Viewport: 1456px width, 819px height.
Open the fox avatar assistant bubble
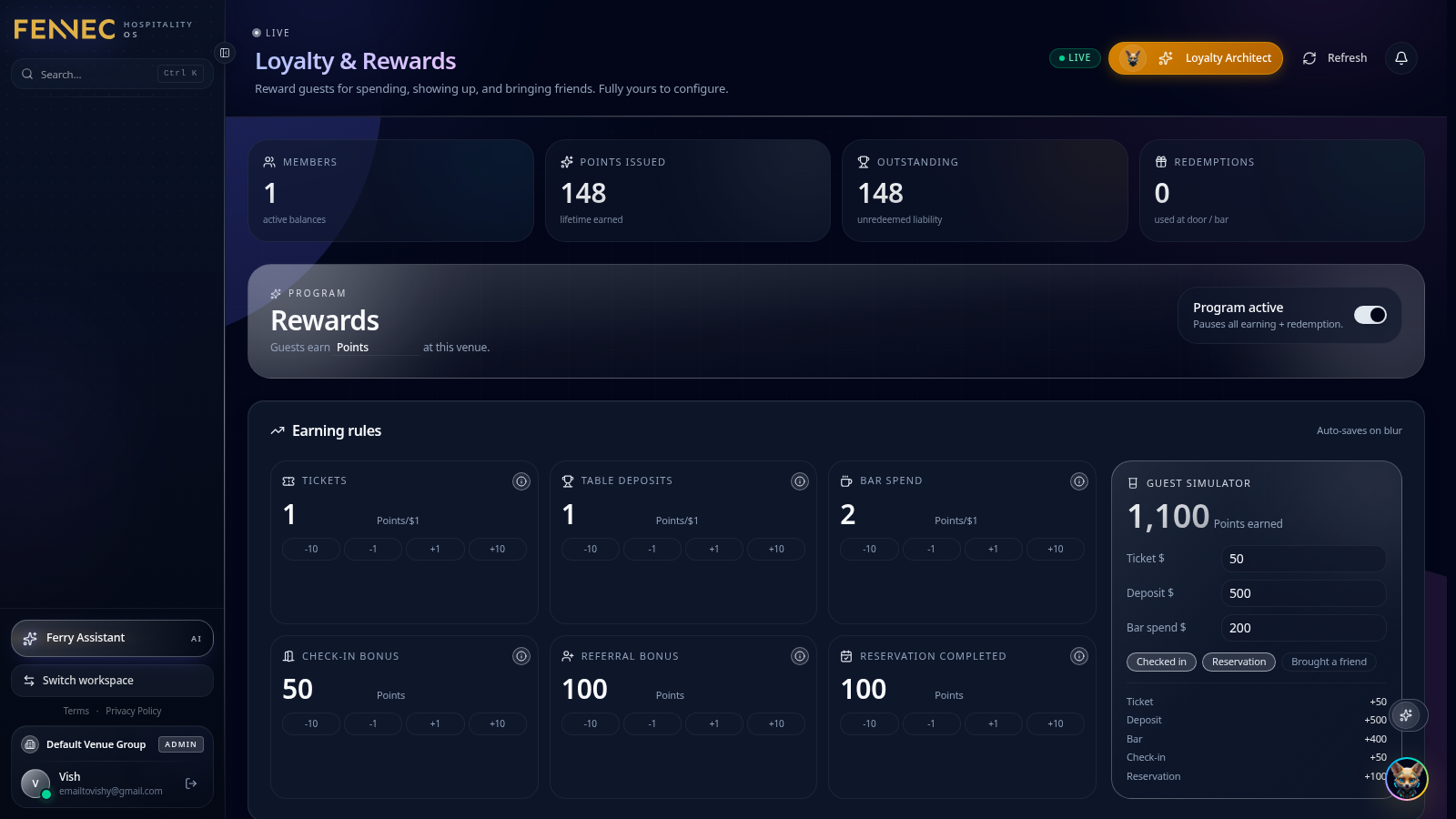coord(1407,779)
